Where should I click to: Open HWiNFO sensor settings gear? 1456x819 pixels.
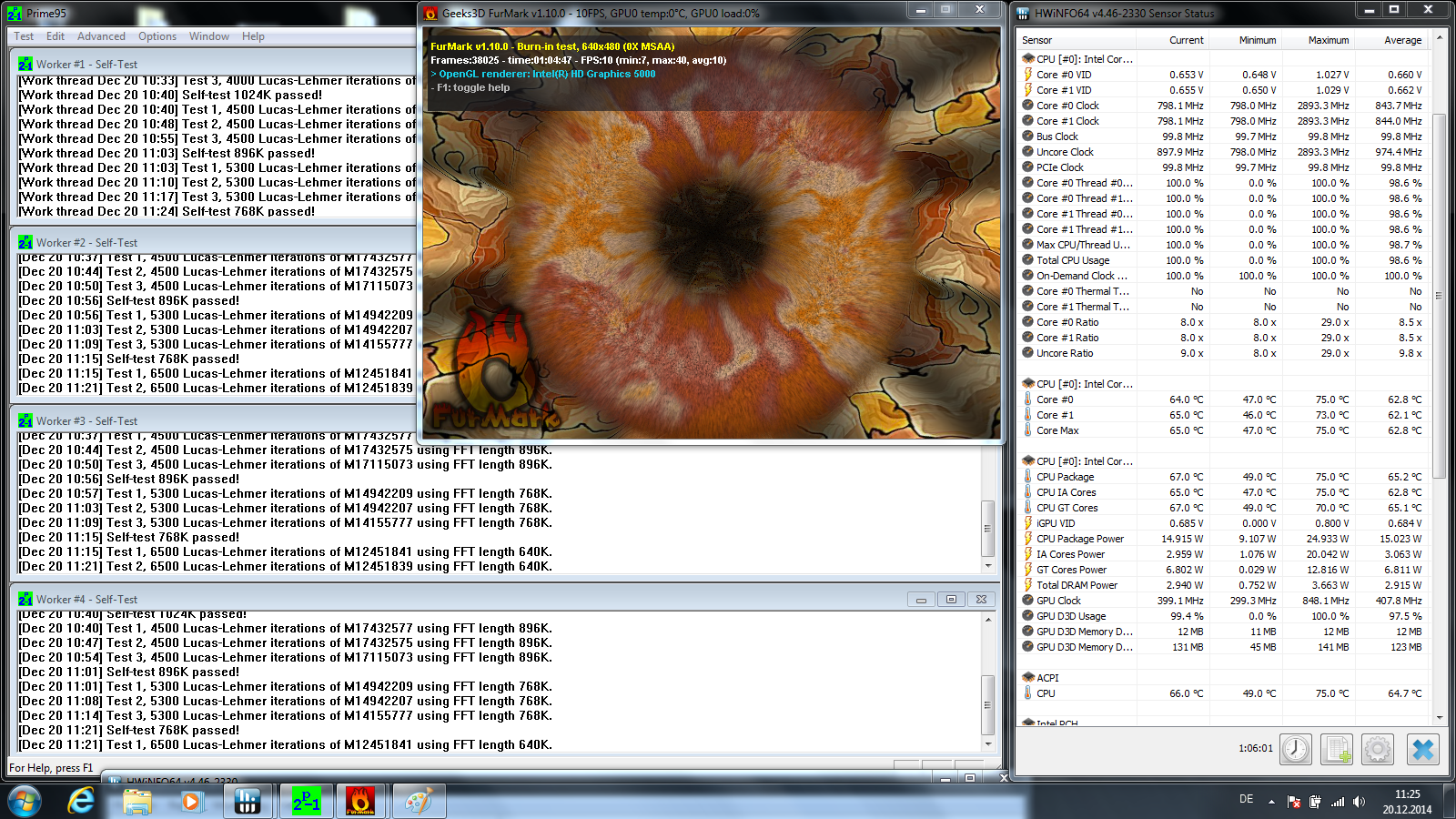coord(1378,749)
